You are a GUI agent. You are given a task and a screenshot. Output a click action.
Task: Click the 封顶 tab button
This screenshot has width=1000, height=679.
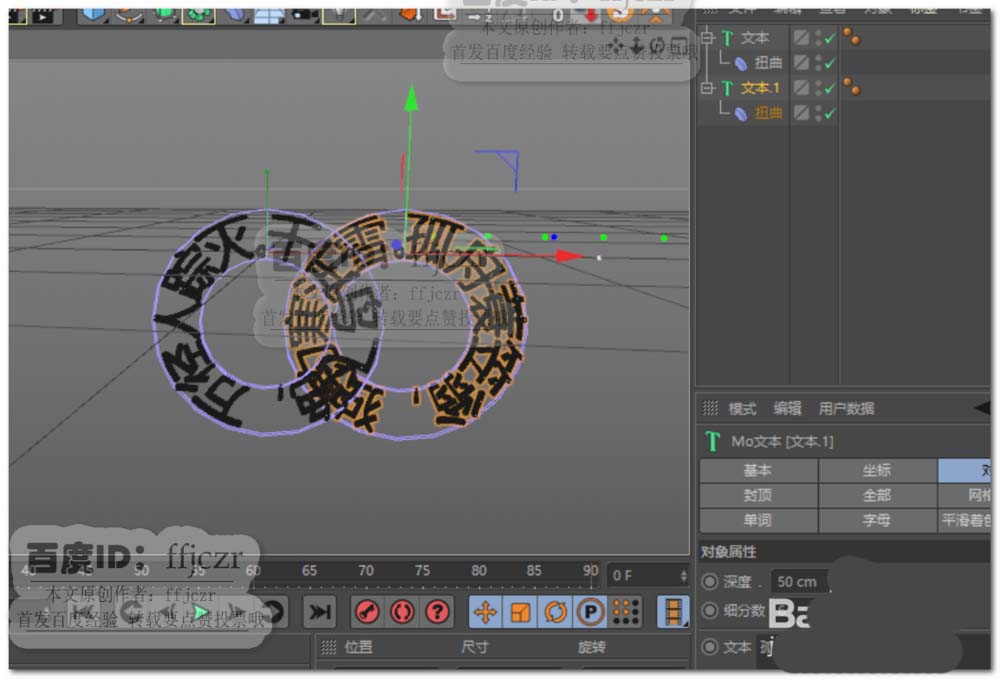coord(757,495)
